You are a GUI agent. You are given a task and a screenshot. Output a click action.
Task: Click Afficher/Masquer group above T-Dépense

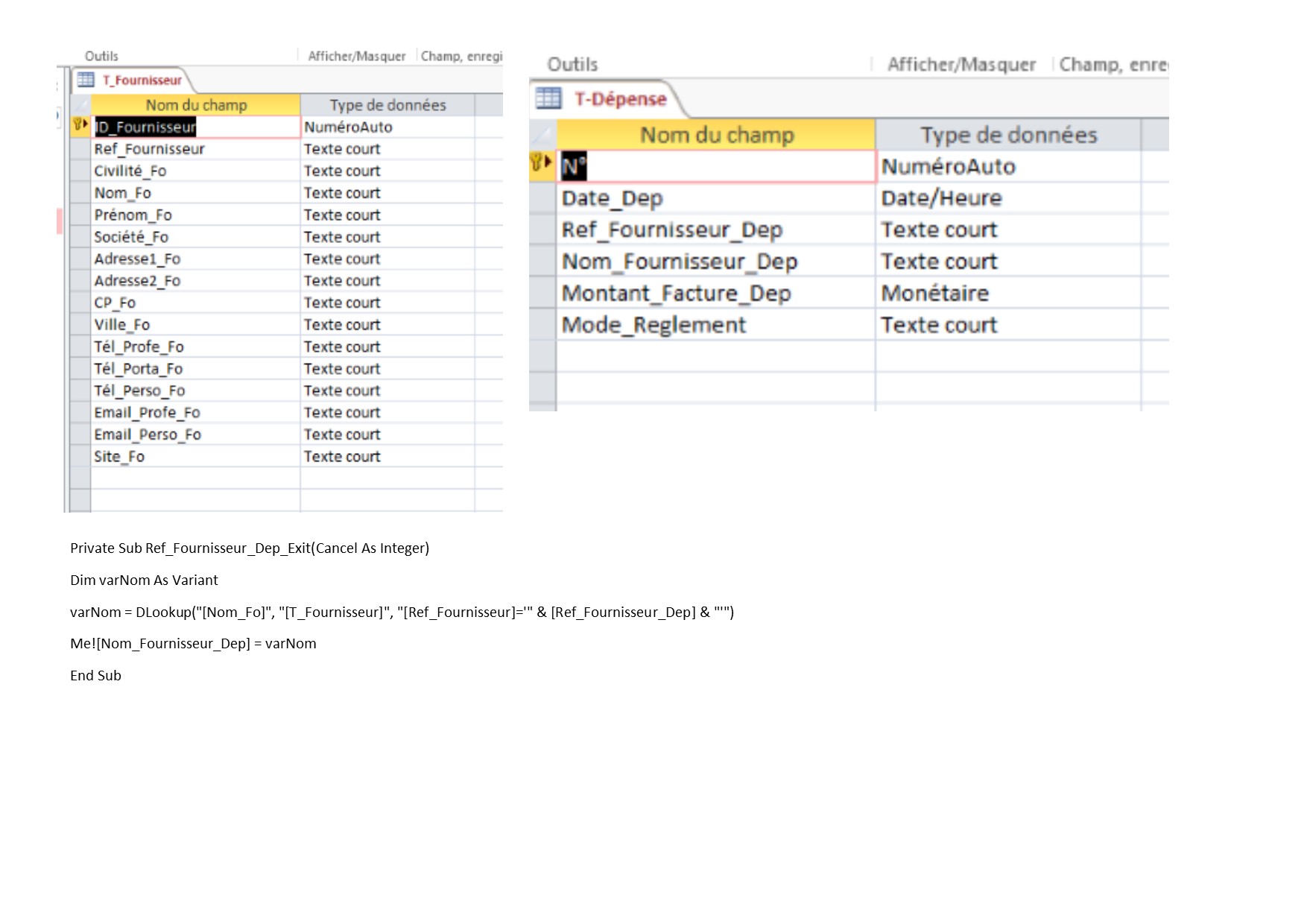coord(961,65)
